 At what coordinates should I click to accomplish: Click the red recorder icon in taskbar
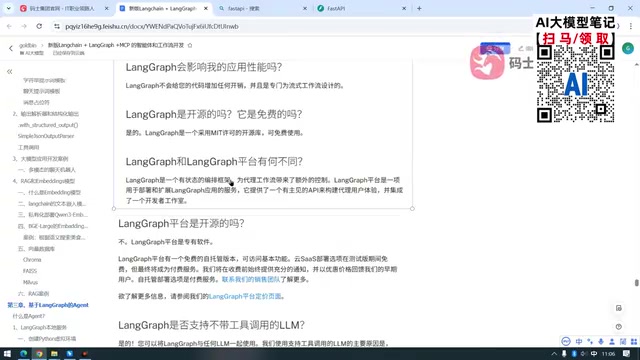[x=85, y=353]
